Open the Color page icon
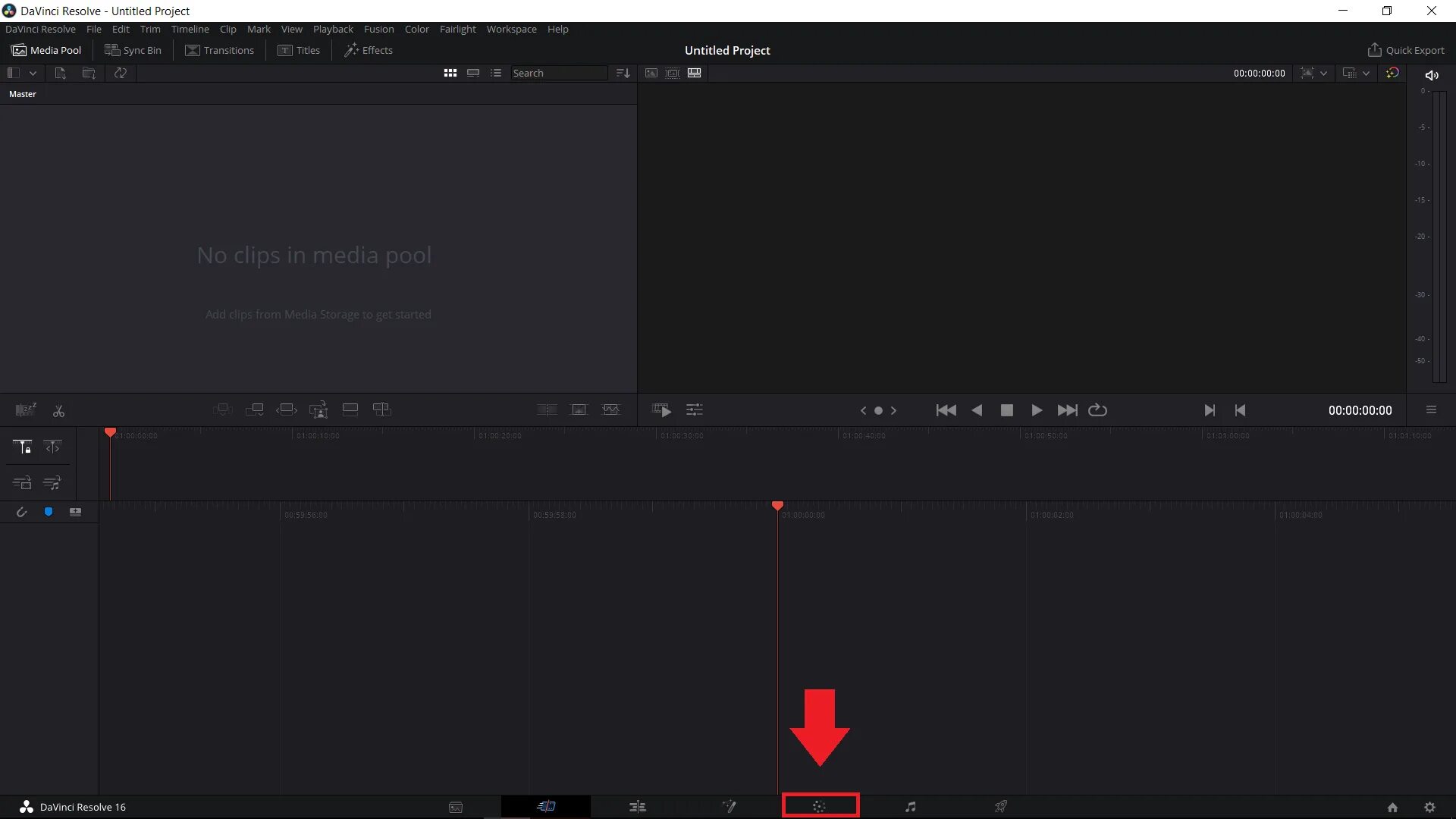1456x819 pixels. [x=820, y=807]
